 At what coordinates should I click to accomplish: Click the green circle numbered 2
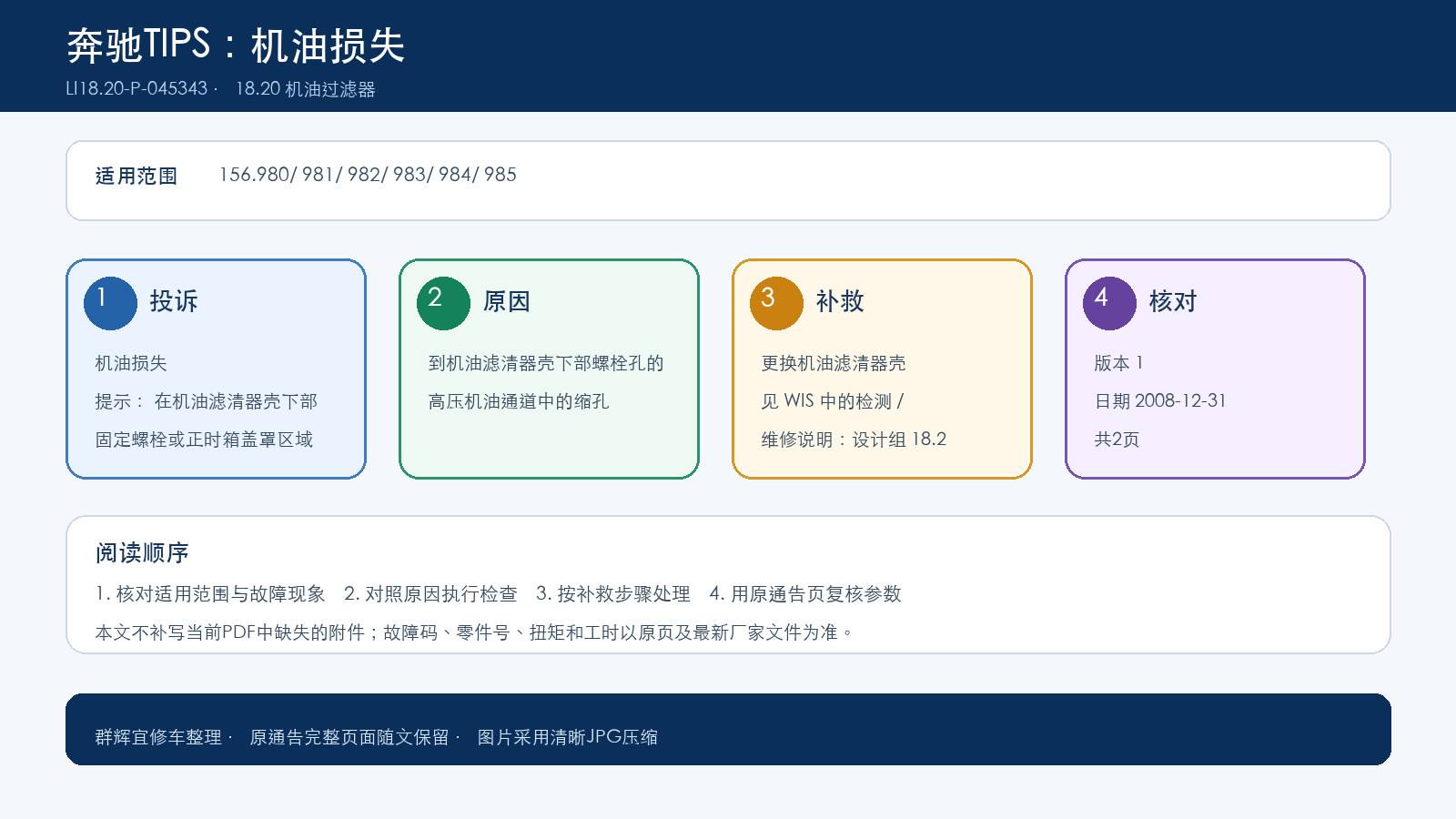443,303
